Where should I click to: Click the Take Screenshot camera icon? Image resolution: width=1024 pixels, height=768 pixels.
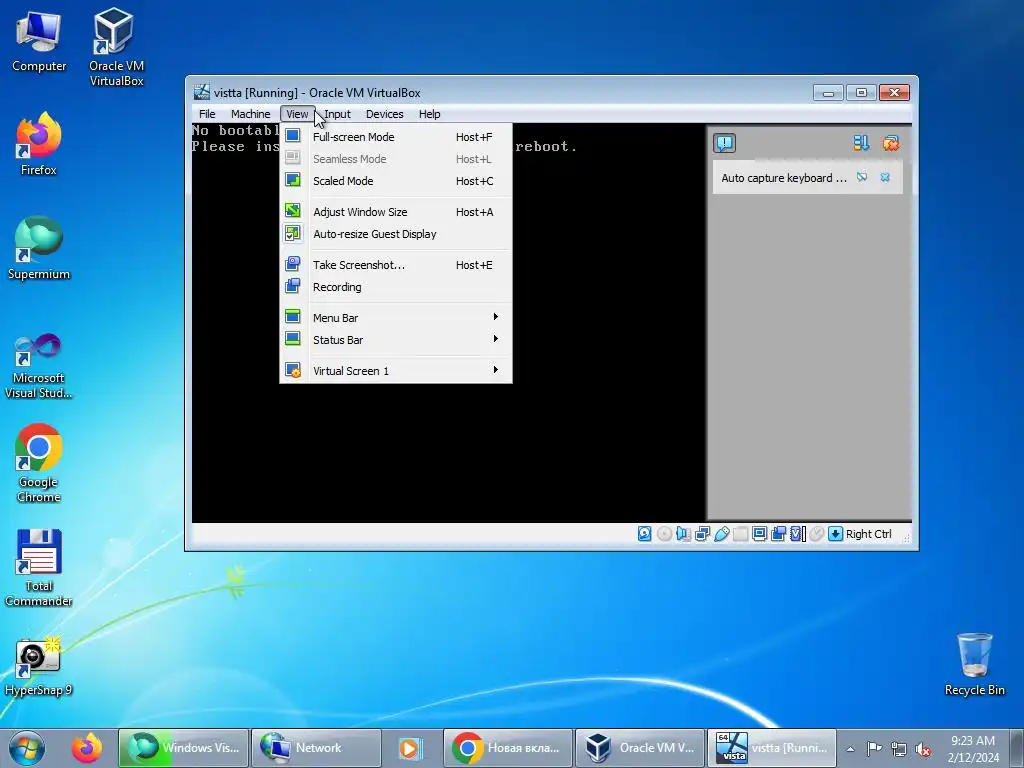[293, 263]
